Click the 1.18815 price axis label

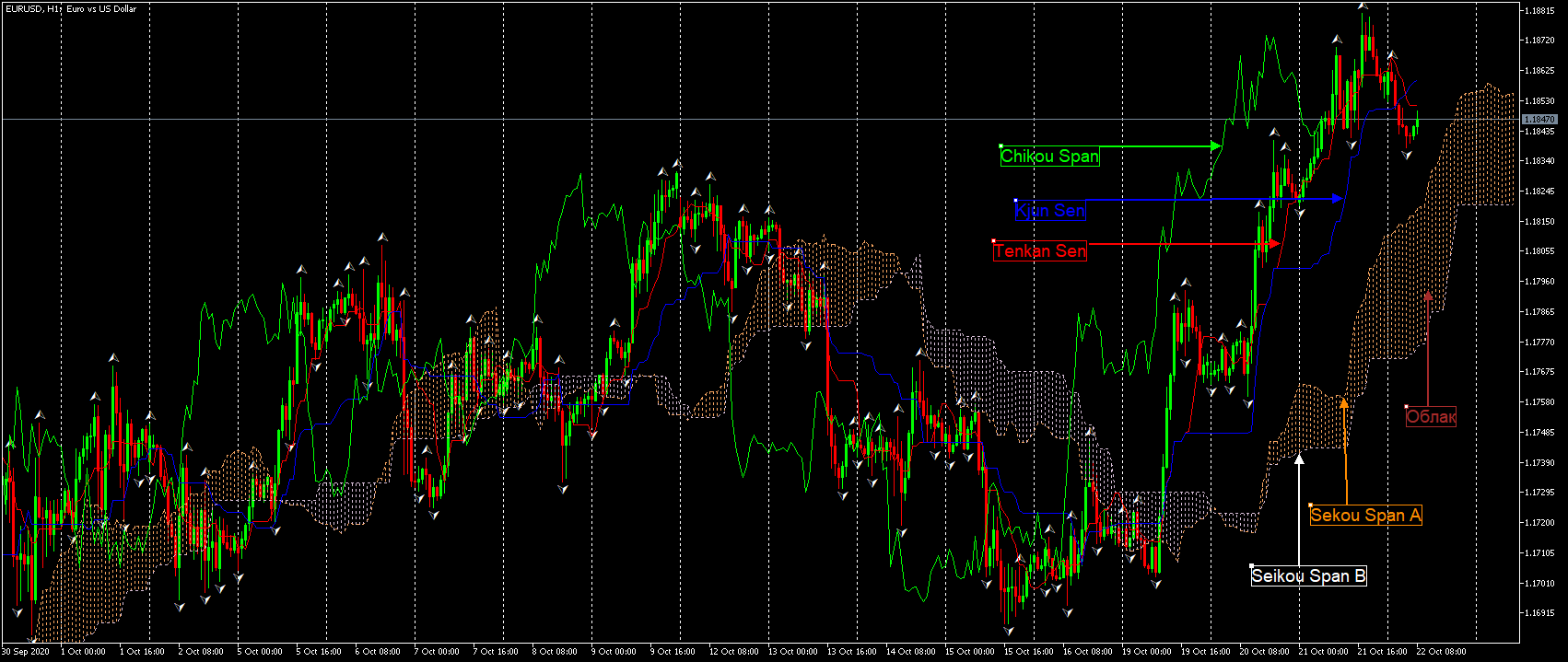click(1539, 11)
